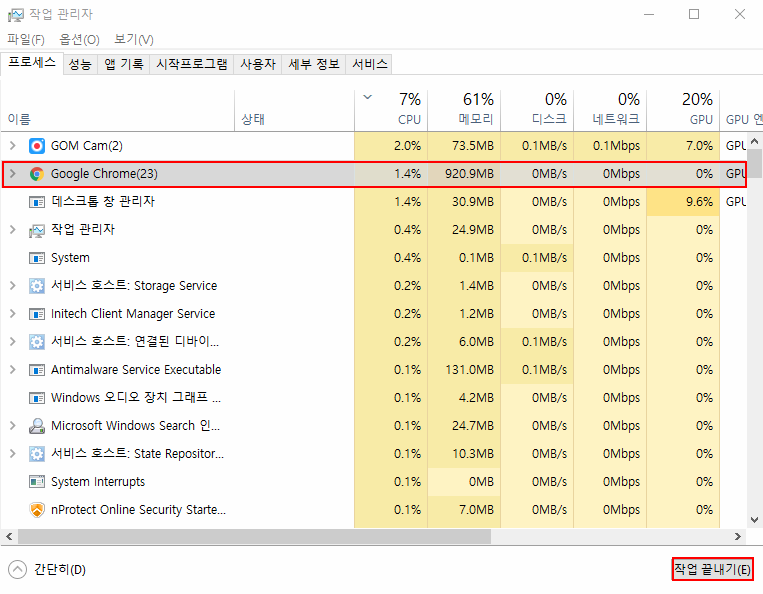Click the 간단히(D) fewer details label
763x594 pixels.
coord(60,570)
